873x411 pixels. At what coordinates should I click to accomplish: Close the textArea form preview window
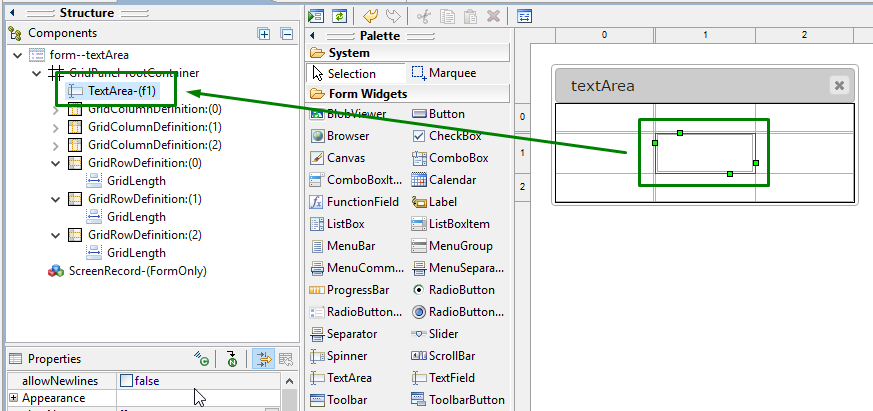click(x=839, y=86)
